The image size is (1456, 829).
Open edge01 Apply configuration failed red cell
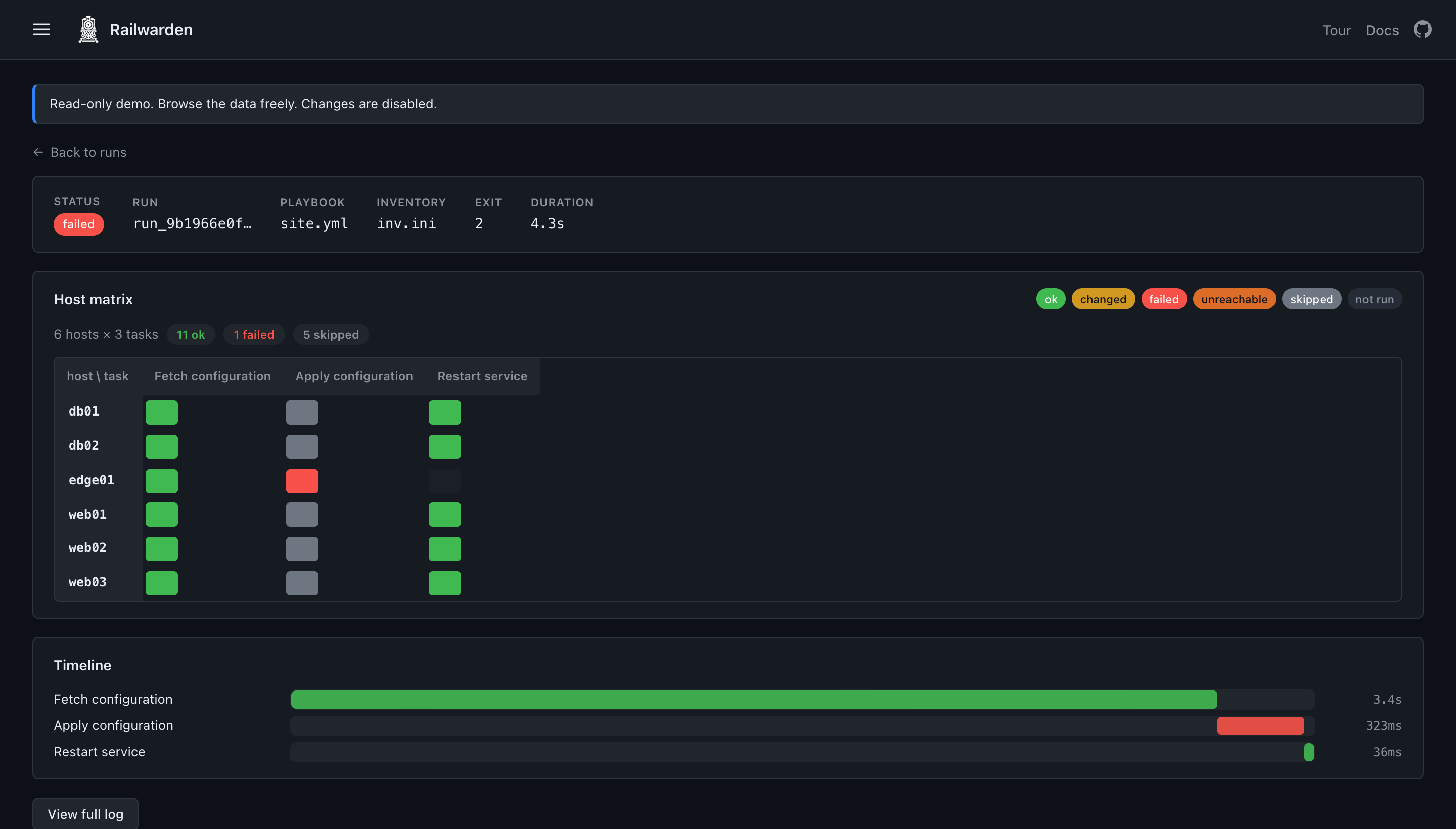(x=302, y=481)
